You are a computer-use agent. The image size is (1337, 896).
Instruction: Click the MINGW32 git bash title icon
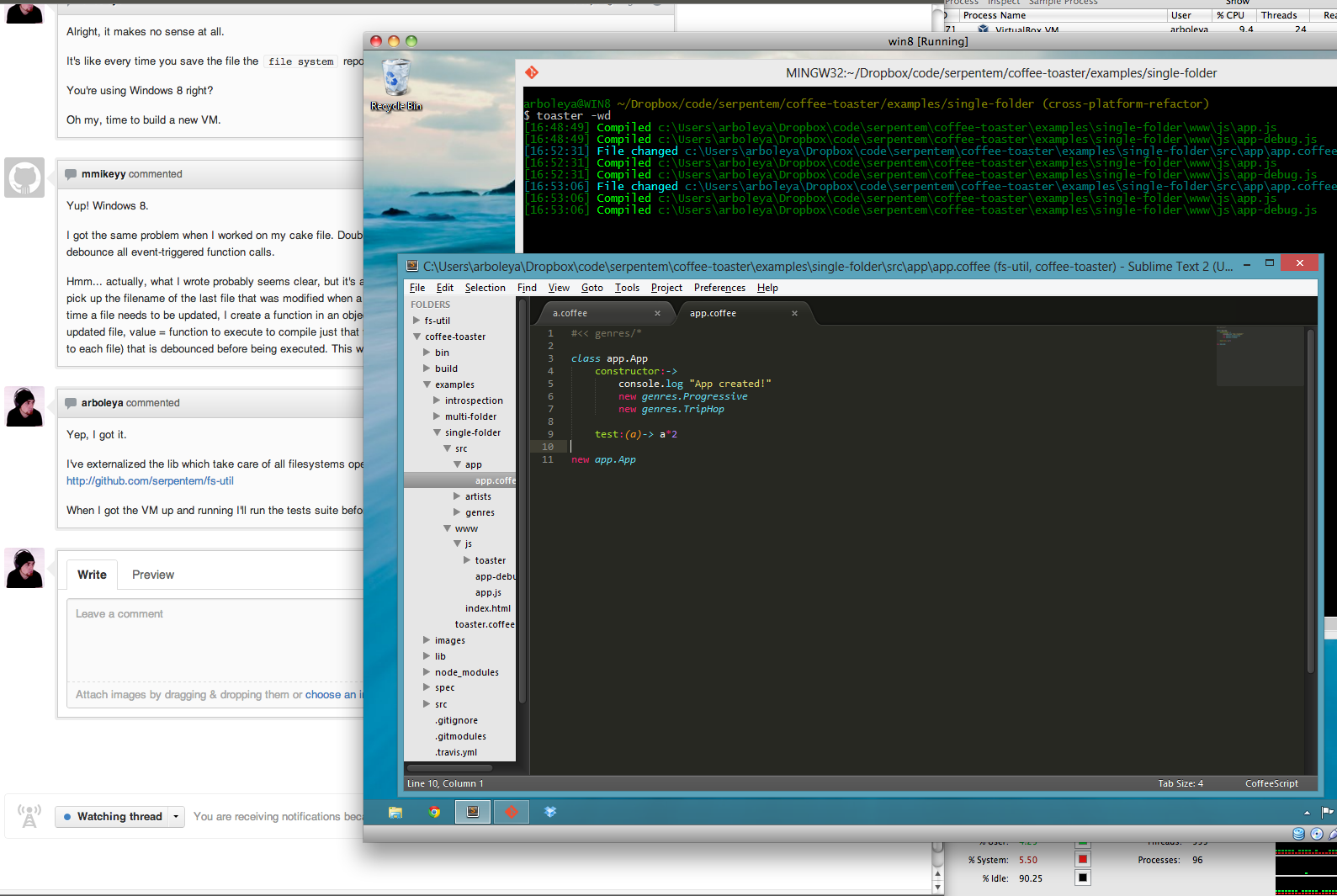tap(532, 73)
